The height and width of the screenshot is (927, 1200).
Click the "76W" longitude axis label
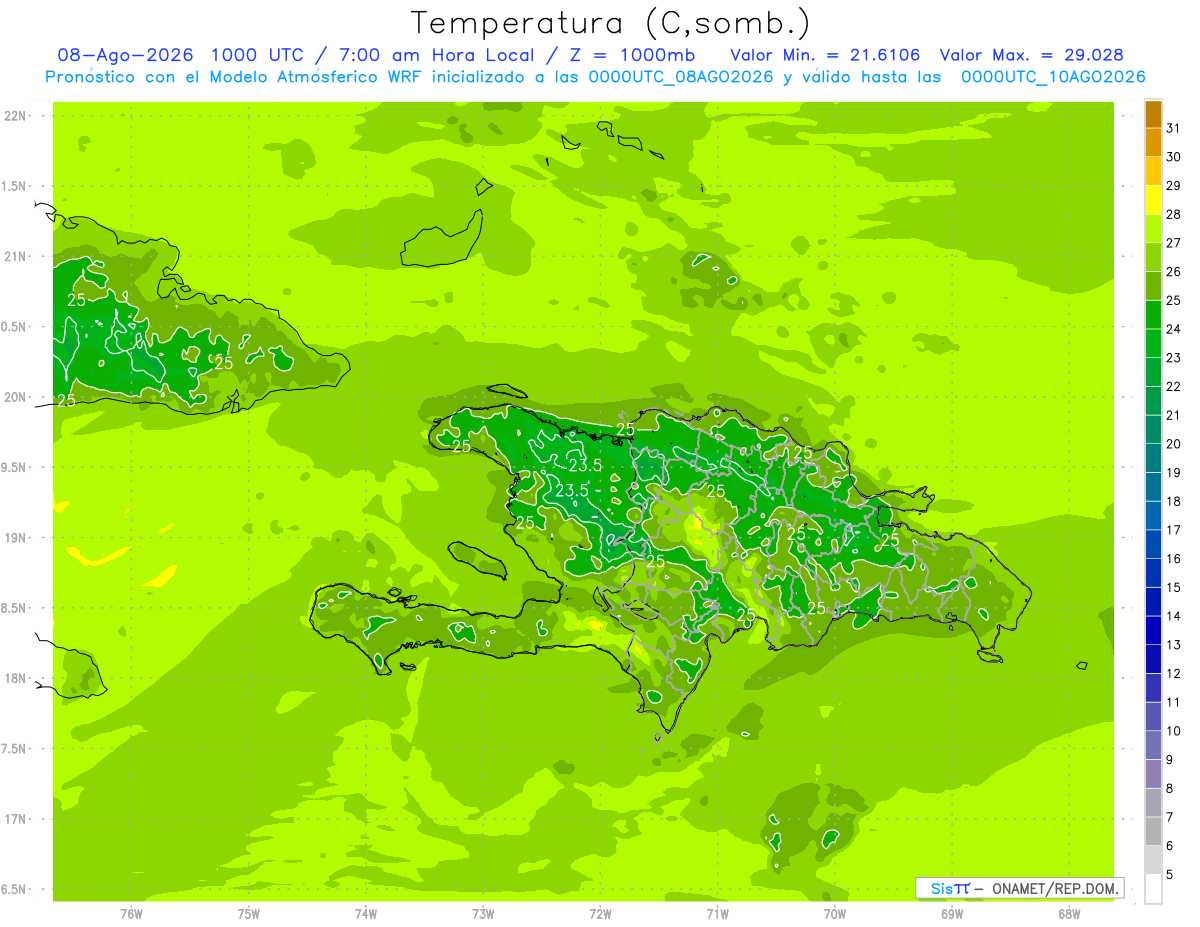(131, 914)
